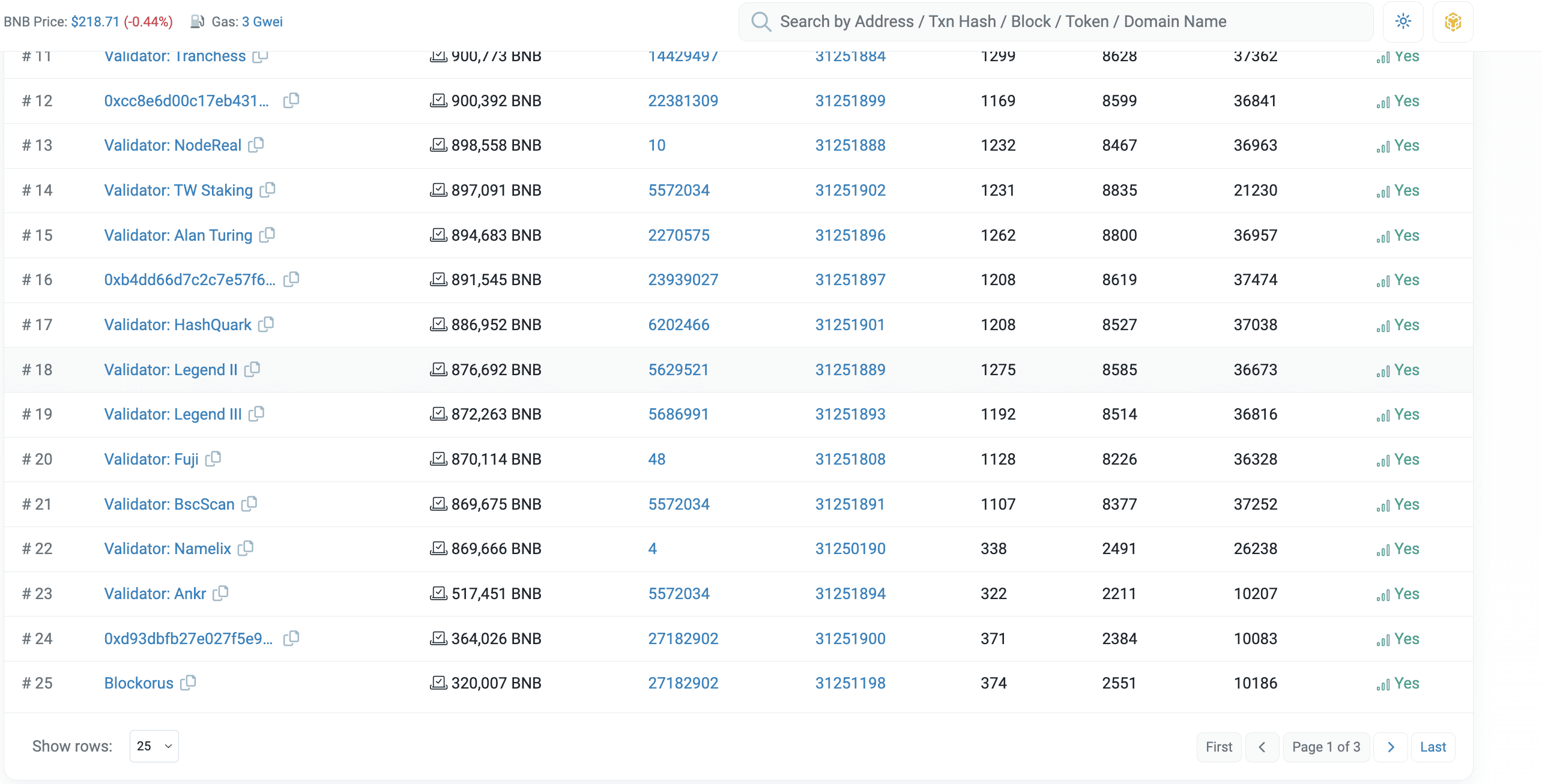Click search magnifier icon

(x=761, y=22)
